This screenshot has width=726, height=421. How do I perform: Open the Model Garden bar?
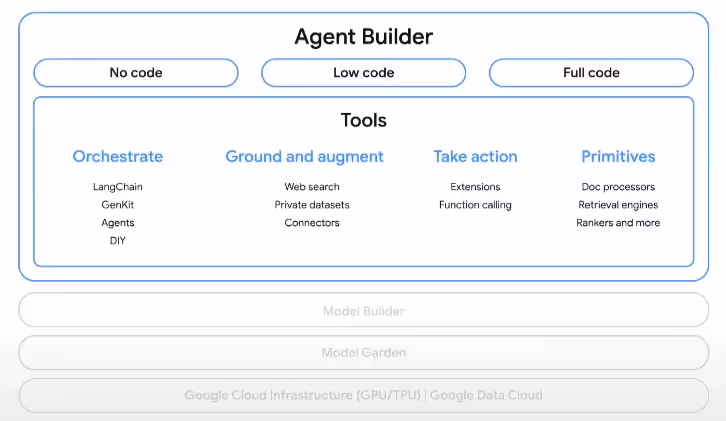click(x=363, y=352)
